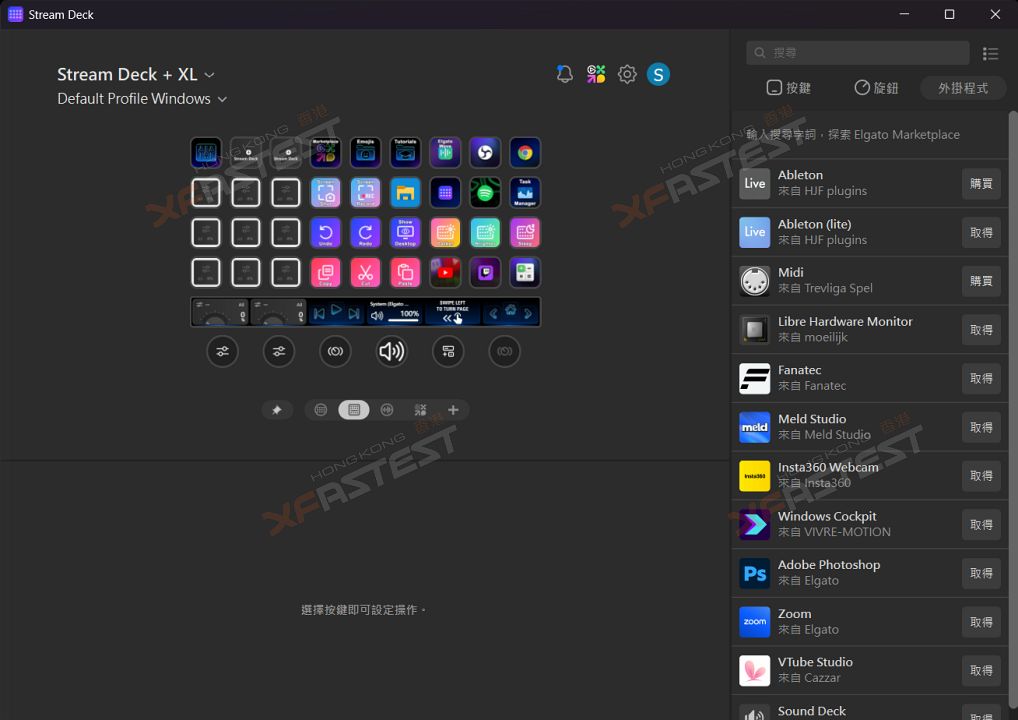Image resolution: width=1018 pixels, height=720 pixels.
Task: Toggle the page pin button
Action: tap(277, 410)
